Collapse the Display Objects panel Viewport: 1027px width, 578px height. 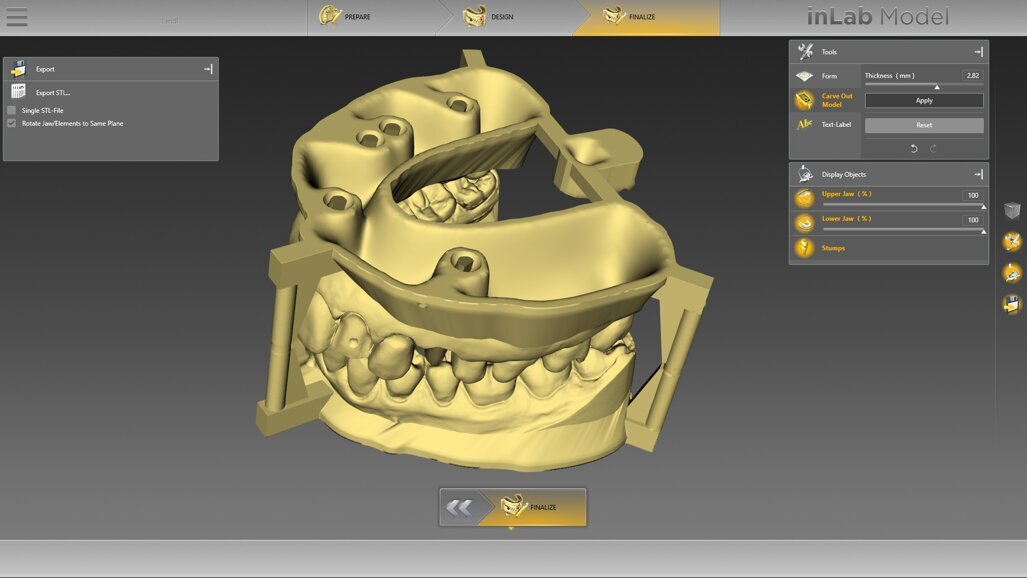pyautogui.click(x=978, y=173)
